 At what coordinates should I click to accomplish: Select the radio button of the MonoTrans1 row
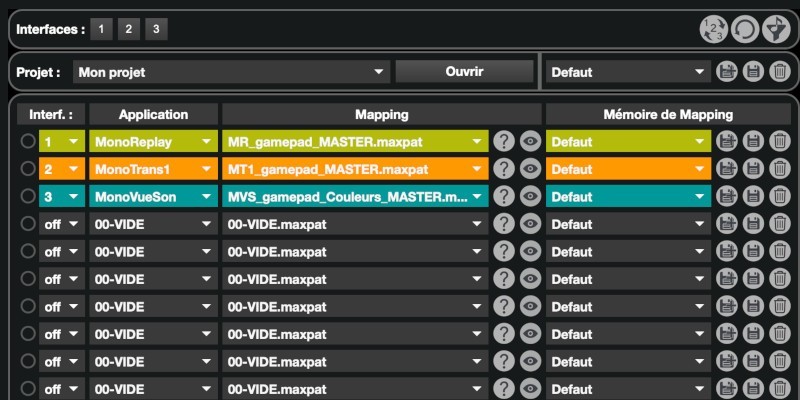[27, 169]
